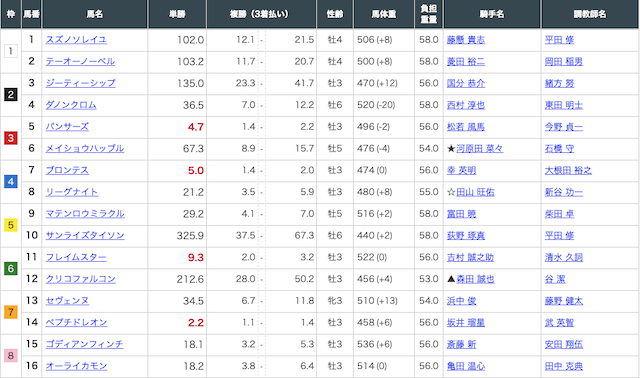Open jockey link 河原田 菜々
This screenshot has height=378, width=640.
click(x=480, y=148)
